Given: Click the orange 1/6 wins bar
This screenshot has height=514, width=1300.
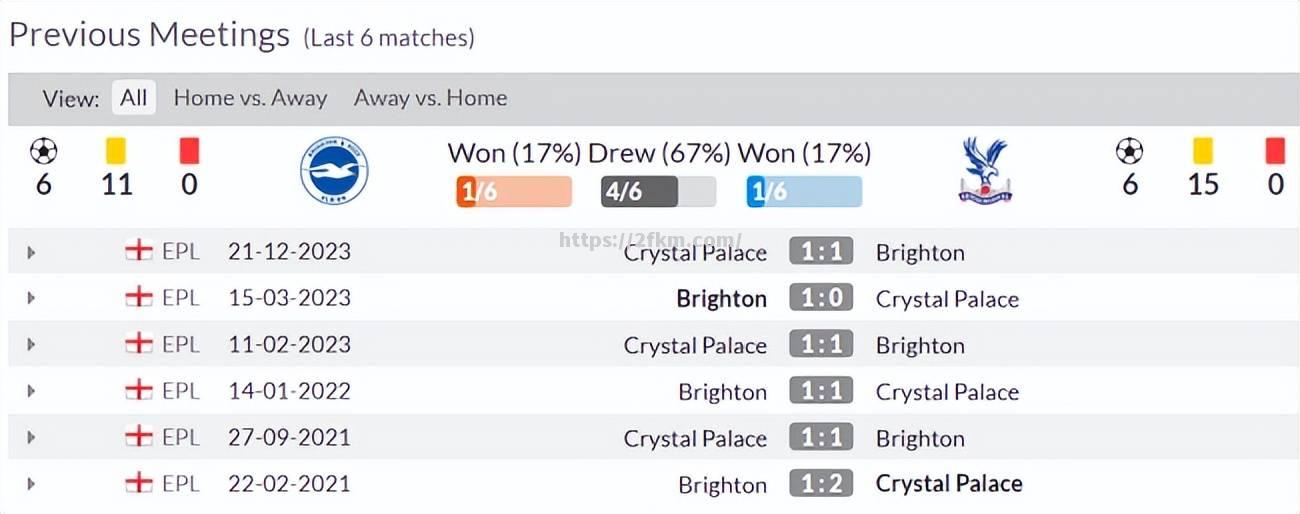Looking at the screenshot, I should [513, 191].
